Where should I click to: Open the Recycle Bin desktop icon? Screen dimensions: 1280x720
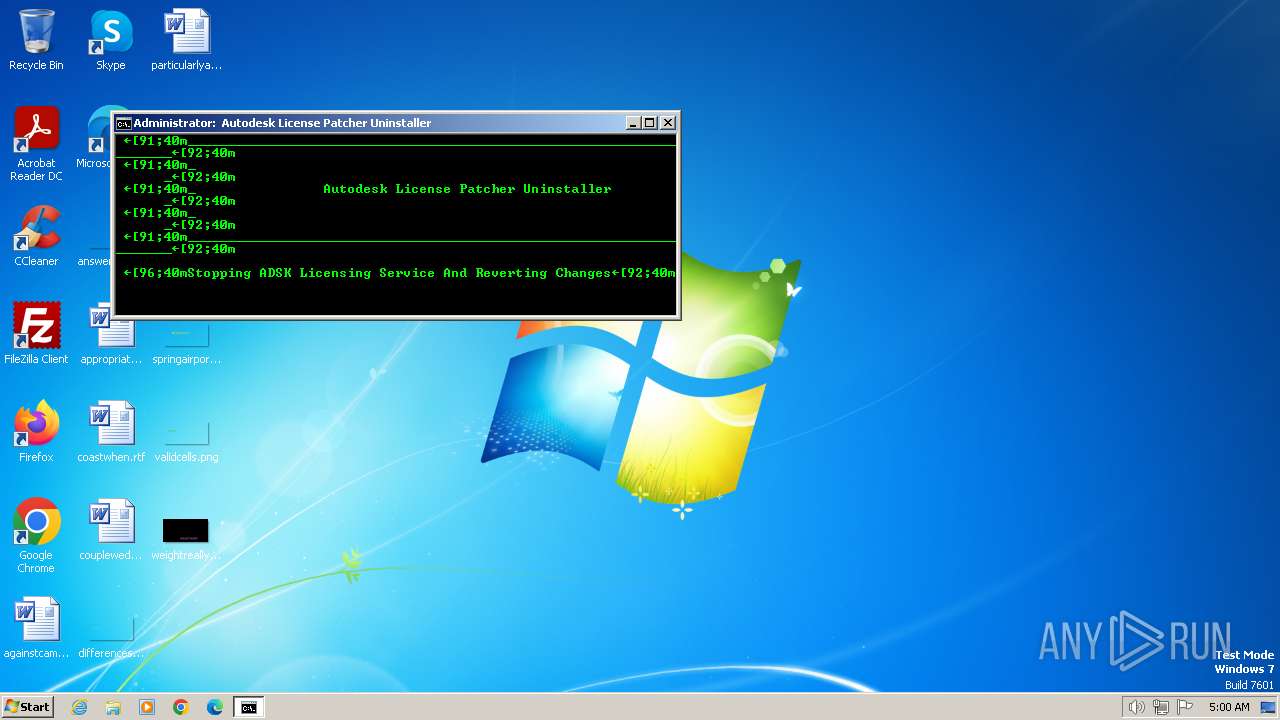point(36,40)
